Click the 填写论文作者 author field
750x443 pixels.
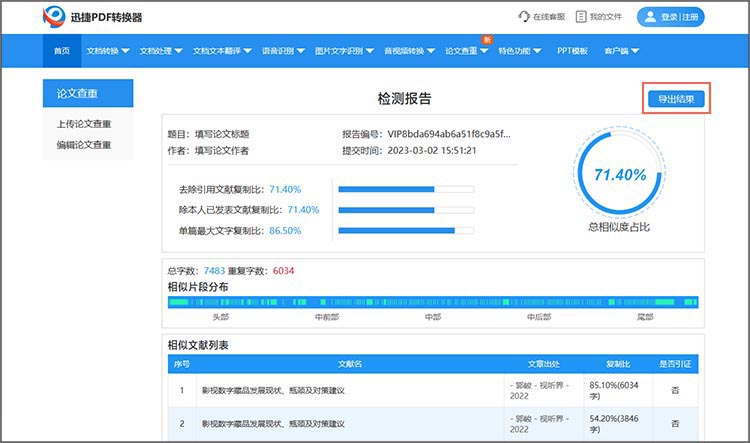point(222,151)
